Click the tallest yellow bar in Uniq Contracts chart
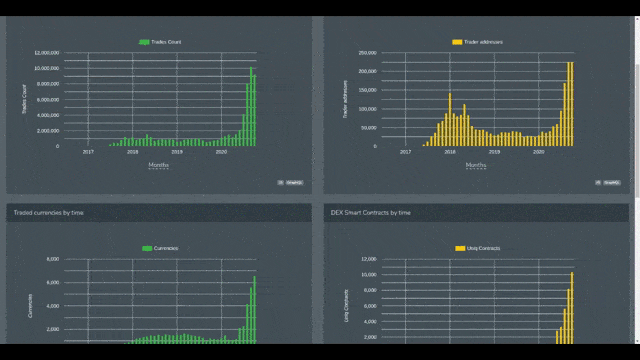This screenshot has width=640, height=360. click(572, 308)
